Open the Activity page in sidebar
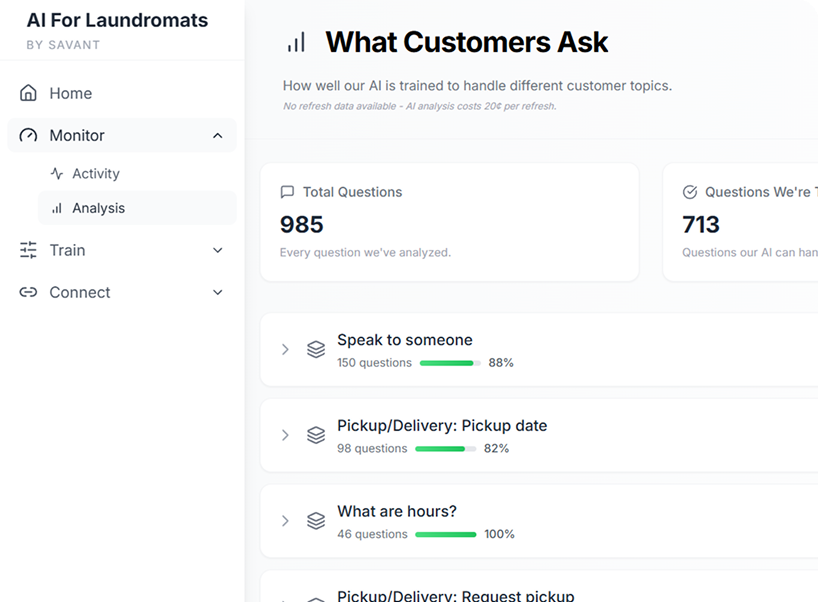This screenshot has height=602, width=818. (x=95, y=173)
